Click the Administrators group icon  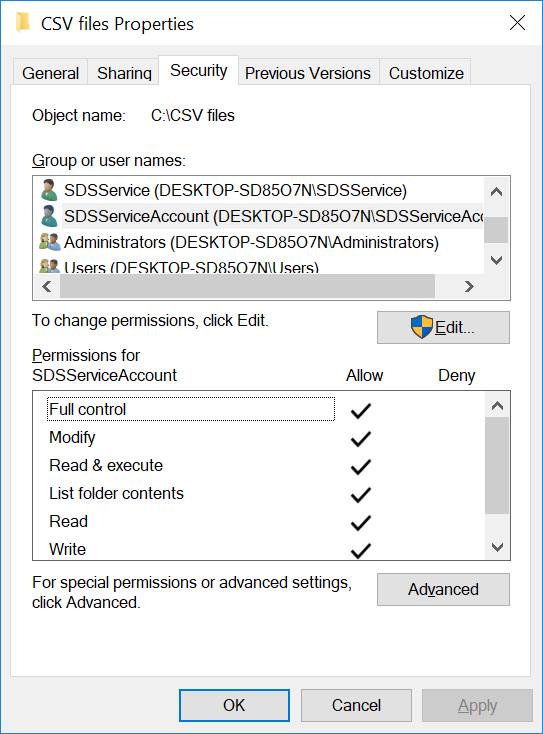point(50,242)
